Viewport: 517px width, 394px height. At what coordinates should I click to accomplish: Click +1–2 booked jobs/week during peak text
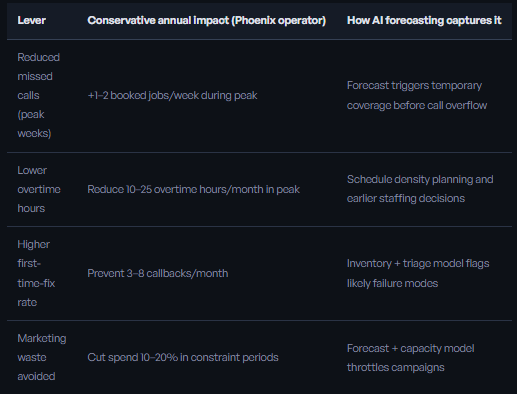(172, 95)
